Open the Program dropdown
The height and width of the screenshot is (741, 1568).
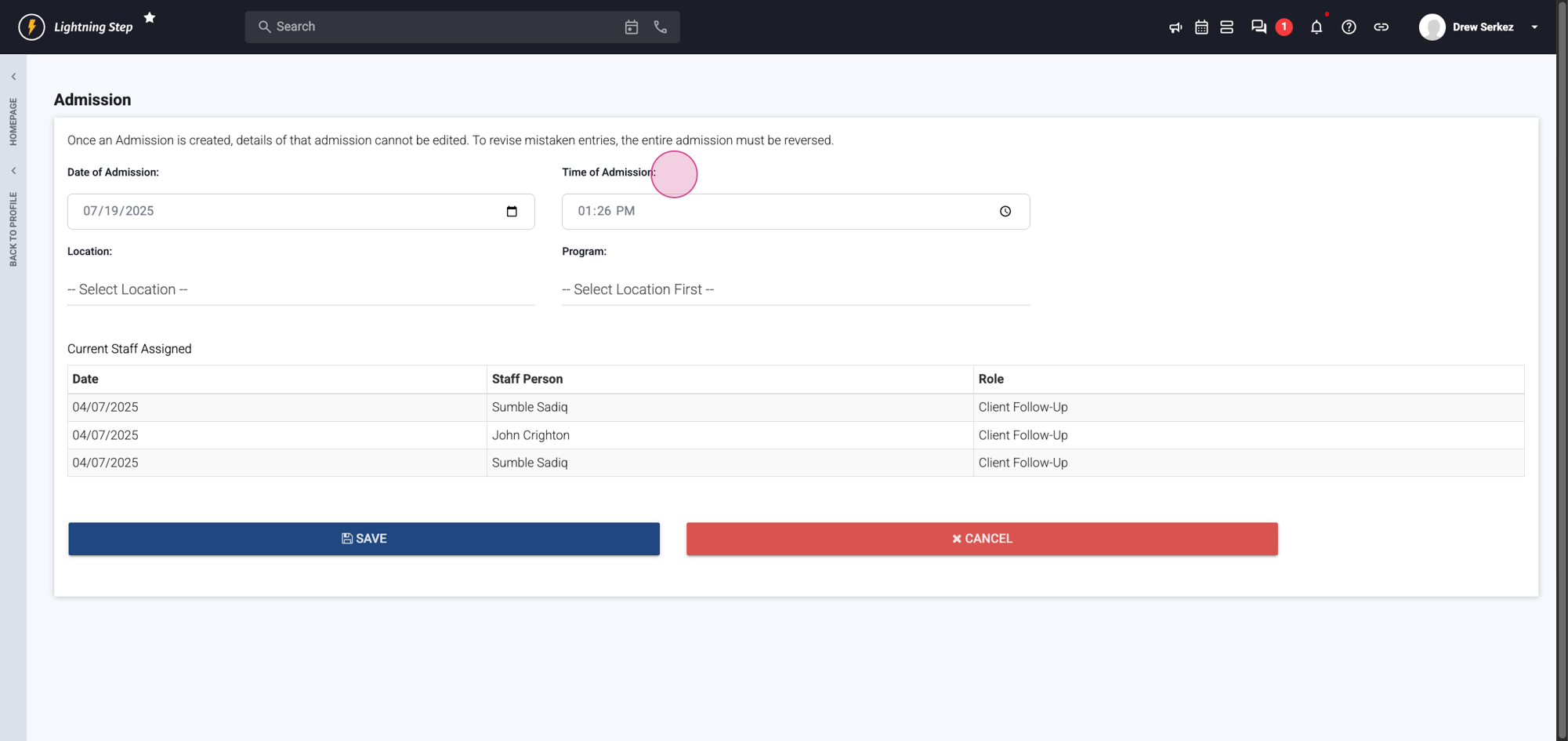tap(795, 289)
